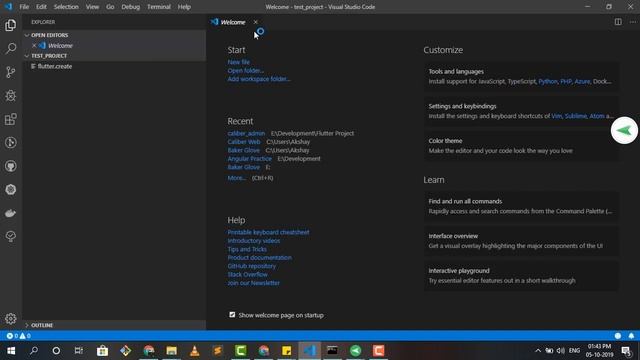Open recent project Angular Practice
Screen dimensions: 640x360
tap(249, 158)
